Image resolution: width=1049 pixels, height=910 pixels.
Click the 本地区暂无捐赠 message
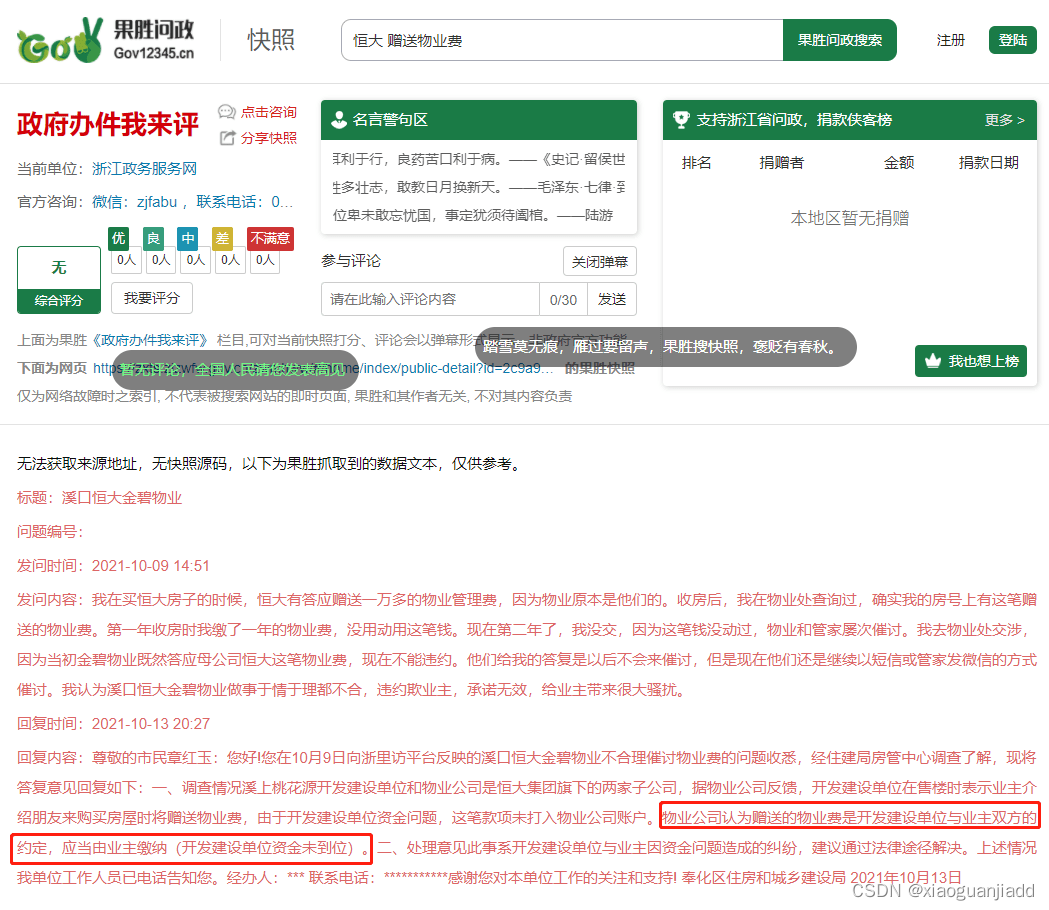(850, 218)
